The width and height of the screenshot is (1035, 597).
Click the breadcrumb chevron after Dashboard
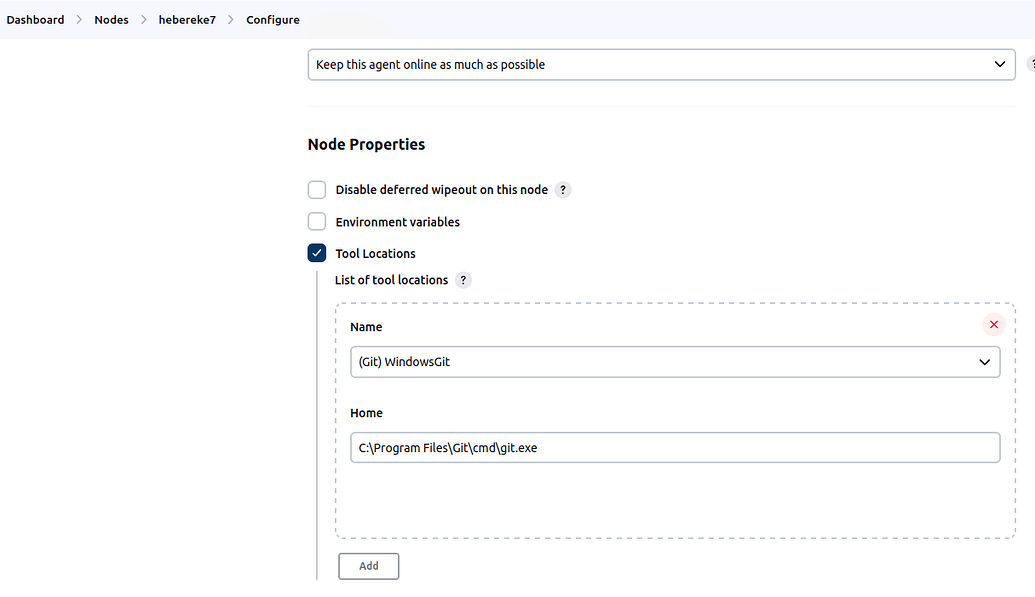point(79,20)
